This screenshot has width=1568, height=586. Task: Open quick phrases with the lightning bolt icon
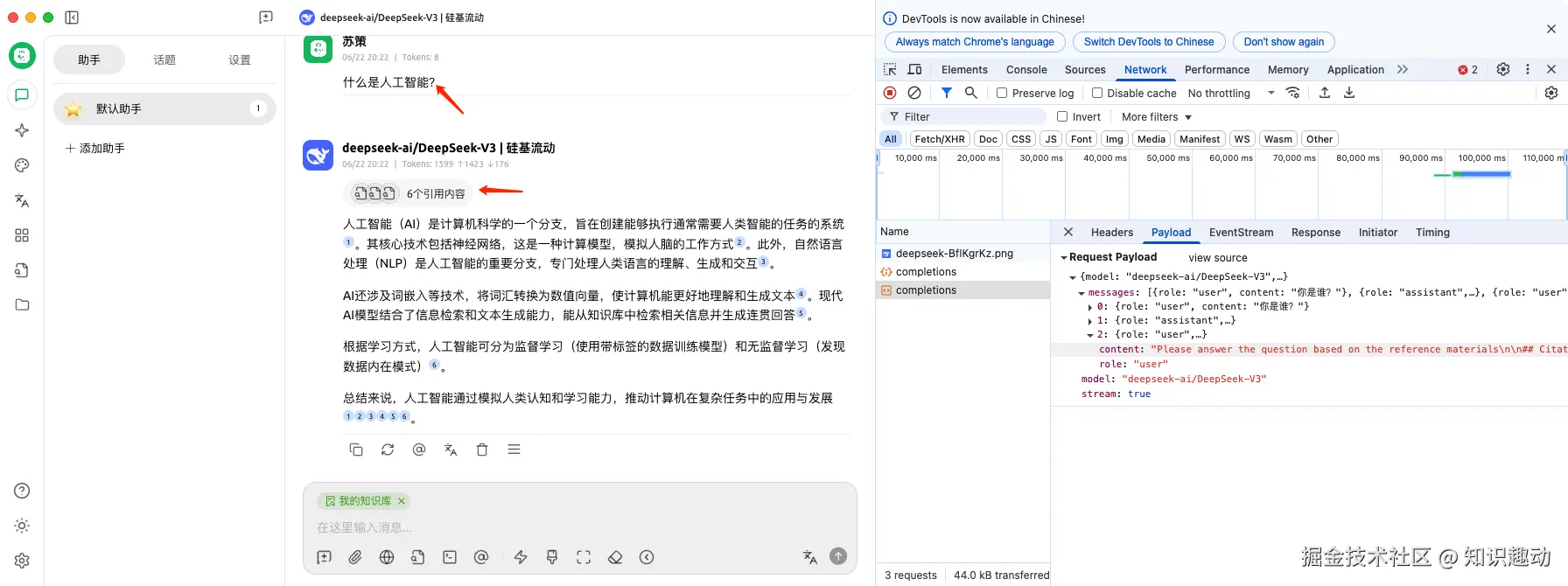[521, 557]
